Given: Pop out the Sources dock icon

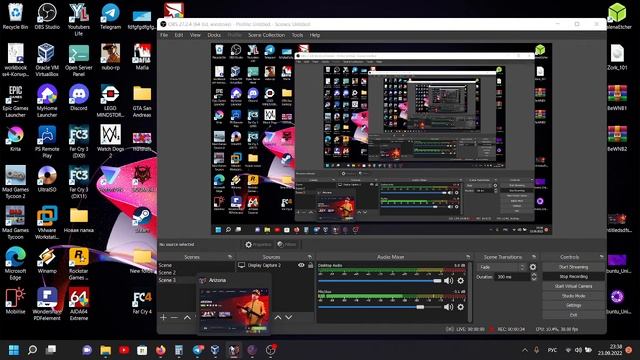Looking at the screenshot, I should (310, 257).
